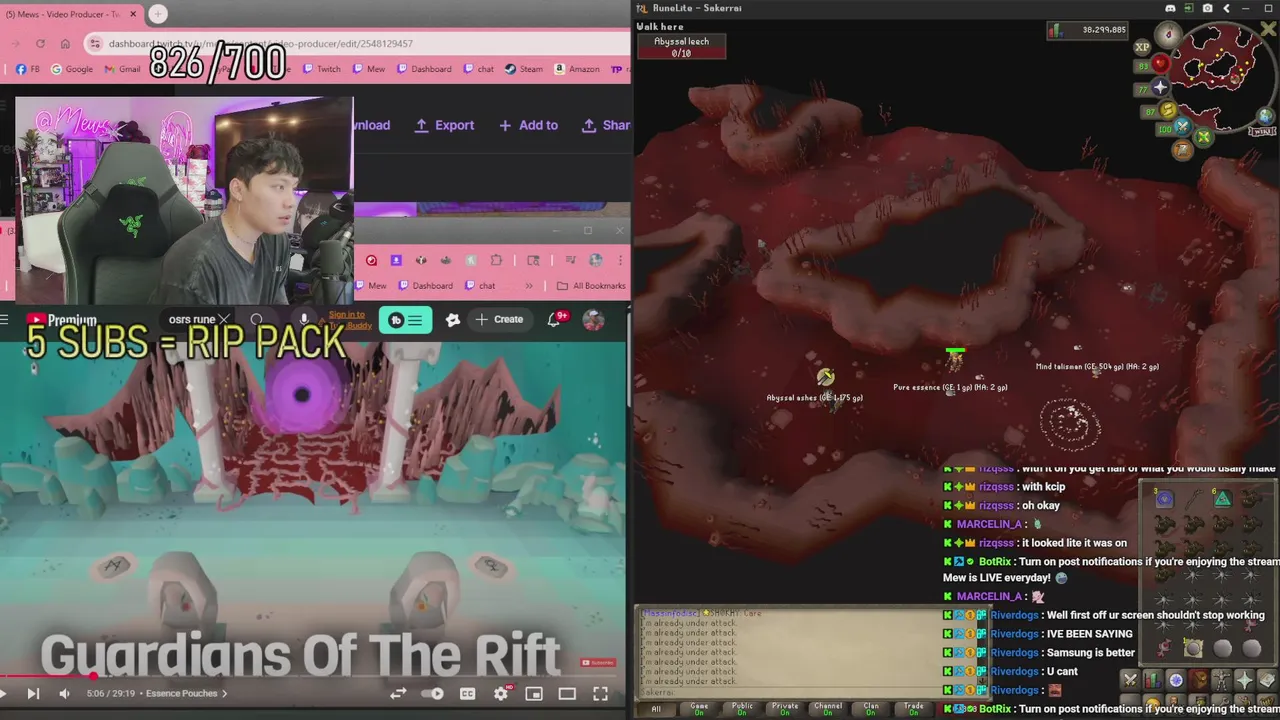Click the Mind talisman ground item label
This screenshot has height=720, width=1280.
click(x=1097, y=366)
